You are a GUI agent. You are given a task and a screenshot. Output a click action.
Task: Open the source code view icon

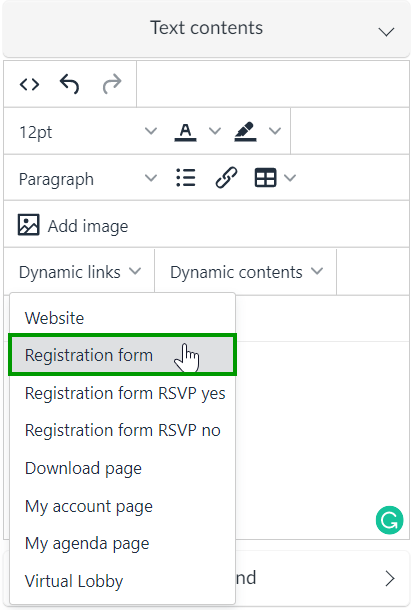pyautogui.click(x=30, y=84)
